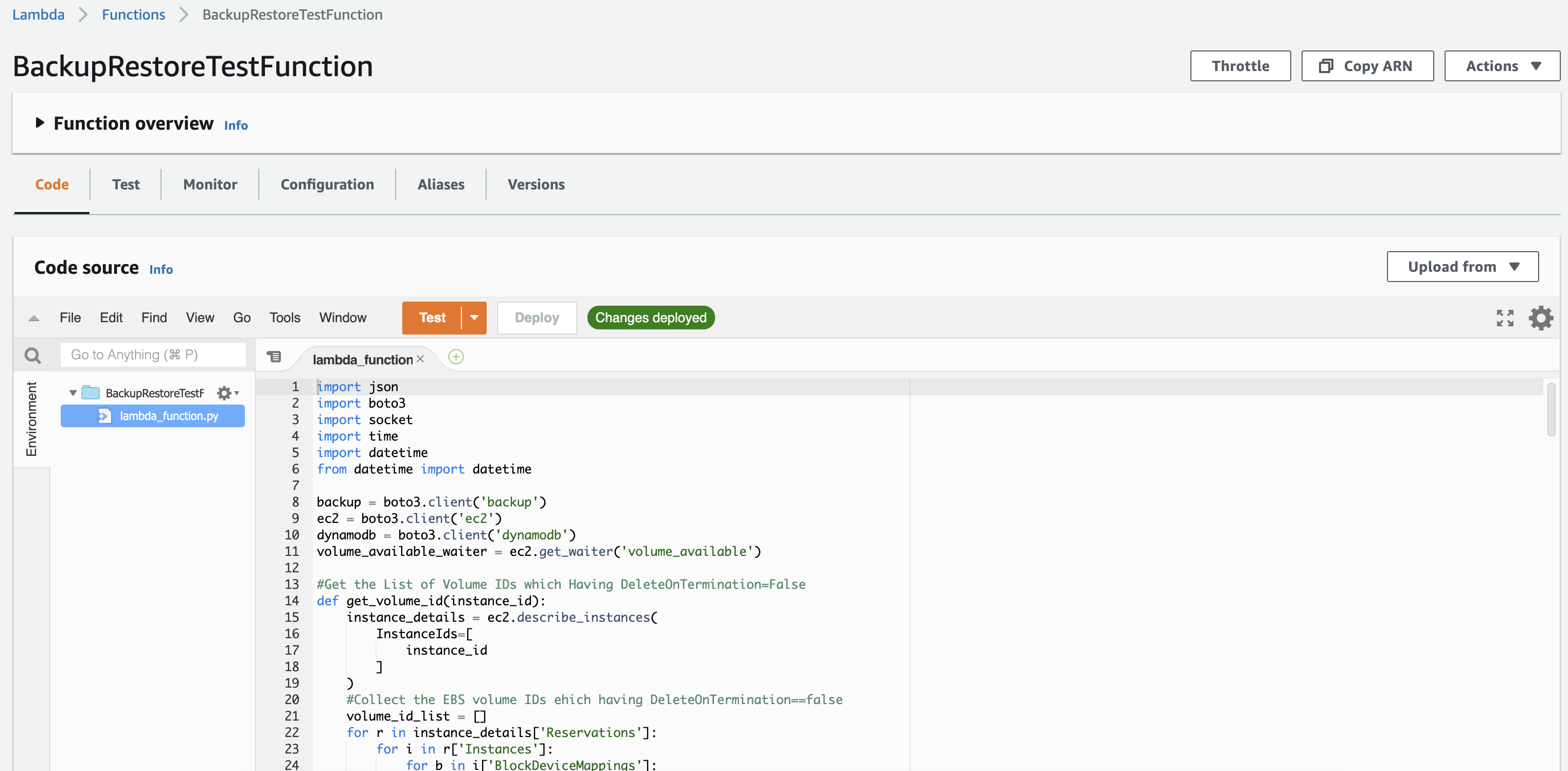Open the Find menu
1568x771 pixels.
[x=154, y=318]
